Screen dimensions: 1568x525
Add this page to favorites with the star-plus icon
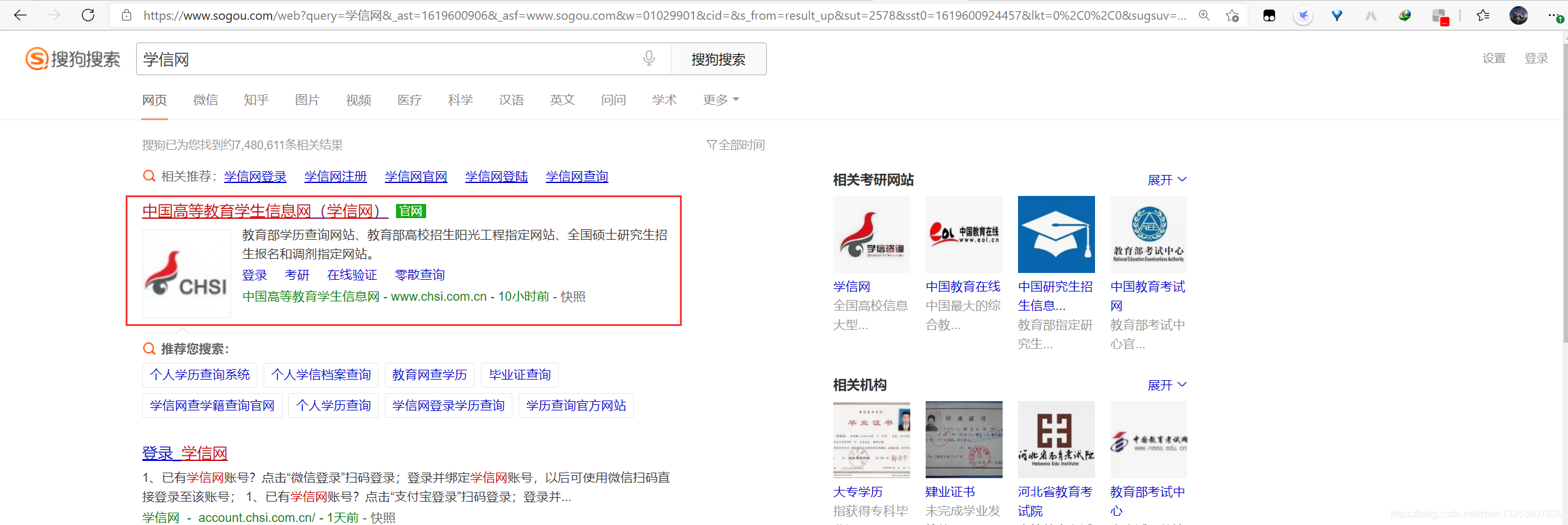point(1232,15)
